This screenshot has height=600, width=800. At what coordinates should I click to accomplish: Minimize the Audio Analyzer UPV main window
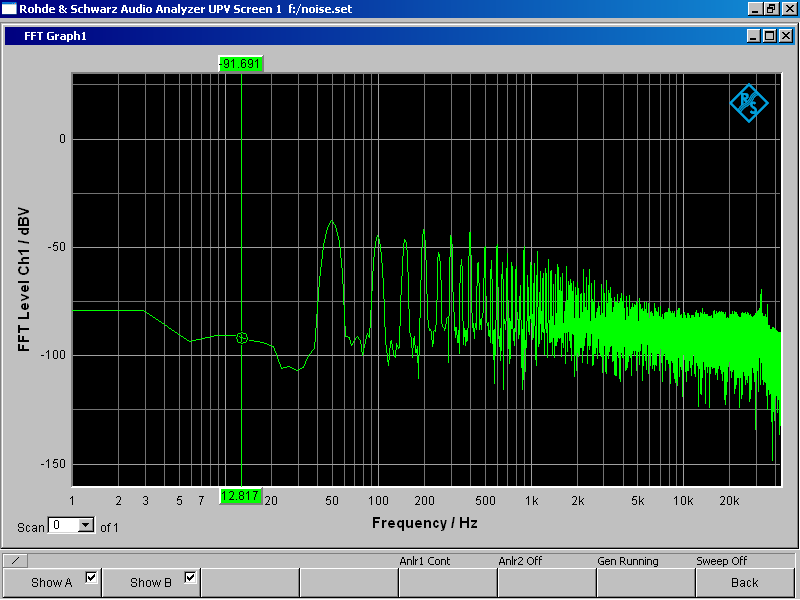755,9
